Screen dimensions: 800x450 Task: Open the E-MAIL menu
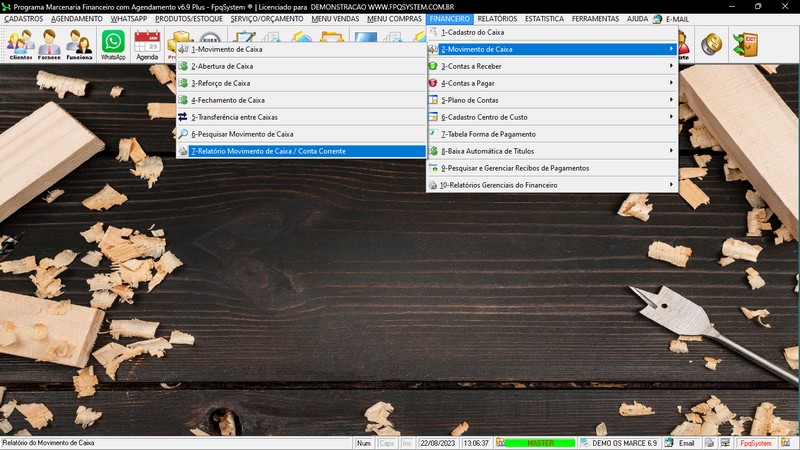(x=678, y=19)
